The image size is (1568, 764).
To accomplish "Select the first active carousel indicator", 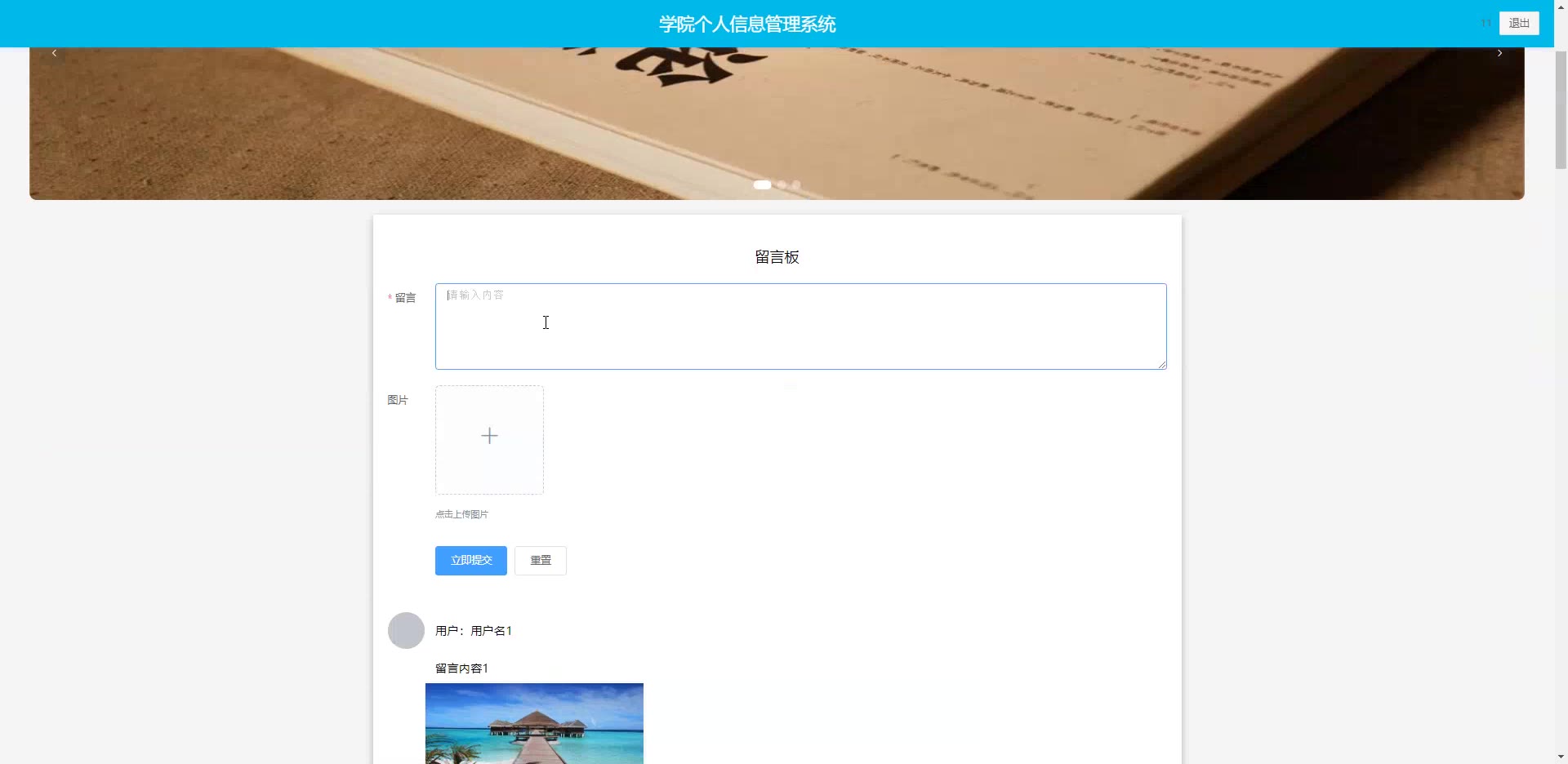I will [762, 185].
